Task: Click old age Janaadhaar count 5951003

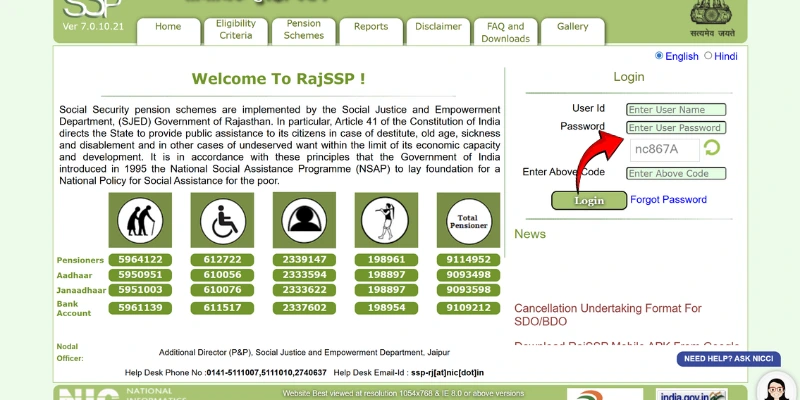Action: tap(140, 290)
